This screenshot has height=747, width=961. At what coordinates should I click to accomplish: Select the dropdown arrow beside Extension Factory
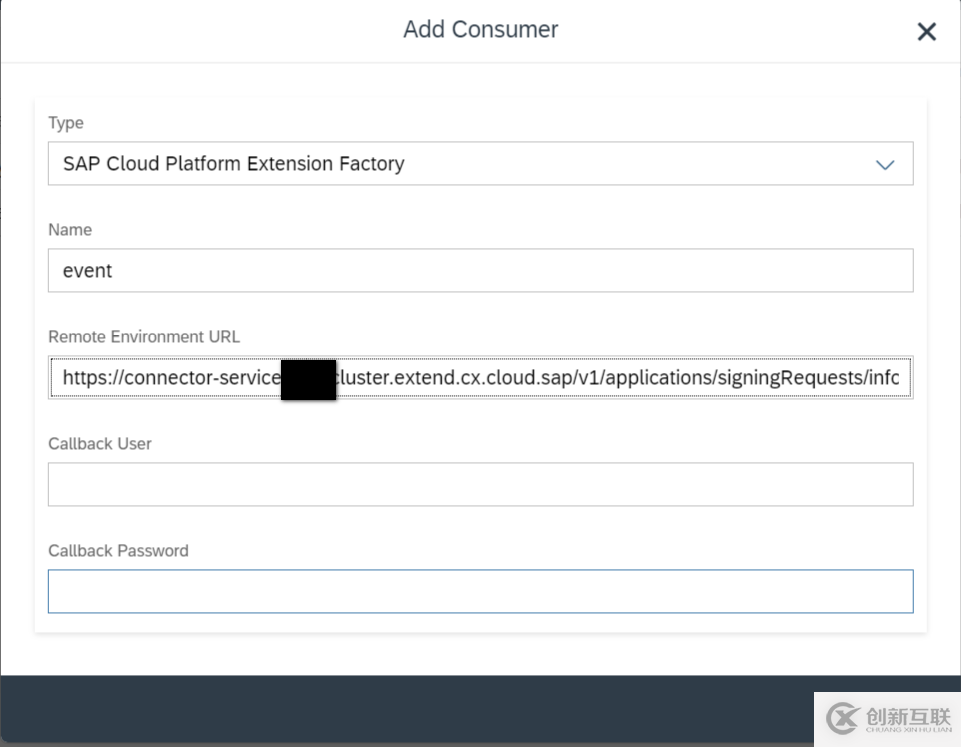[x=884, y=163]
